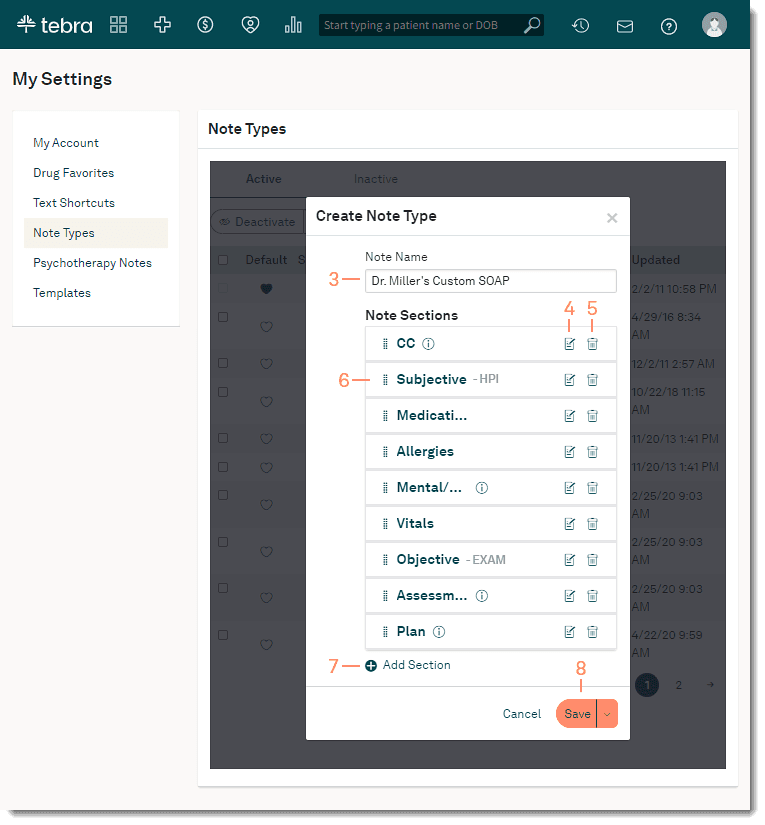Show info for the Plan section
Image resolution: width=765 pixels, height=825 pixels.
(x=439, y=632)
